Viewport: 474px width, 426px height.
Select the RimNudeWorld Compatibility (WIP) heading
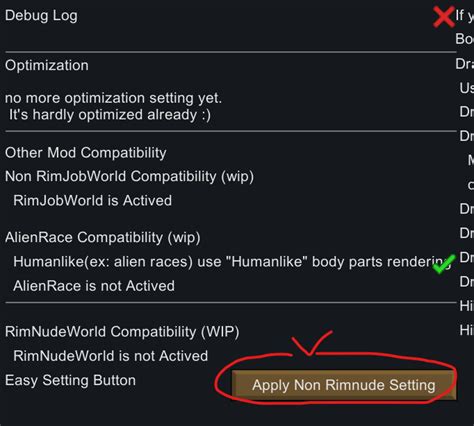(122, 332)
